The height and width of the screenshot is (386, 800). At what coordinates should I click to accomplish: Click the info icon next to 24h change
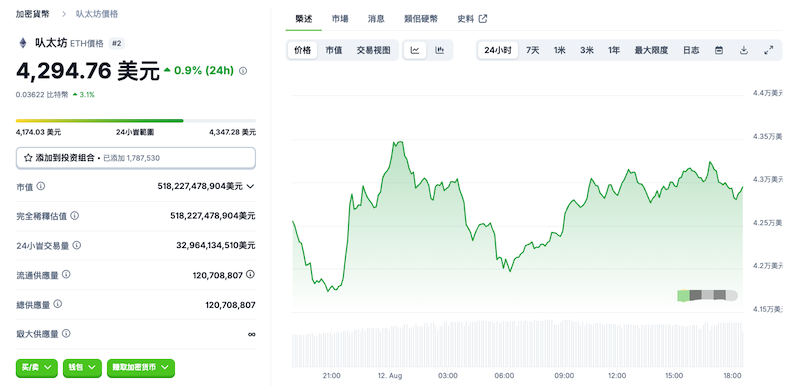click(243, 71)
